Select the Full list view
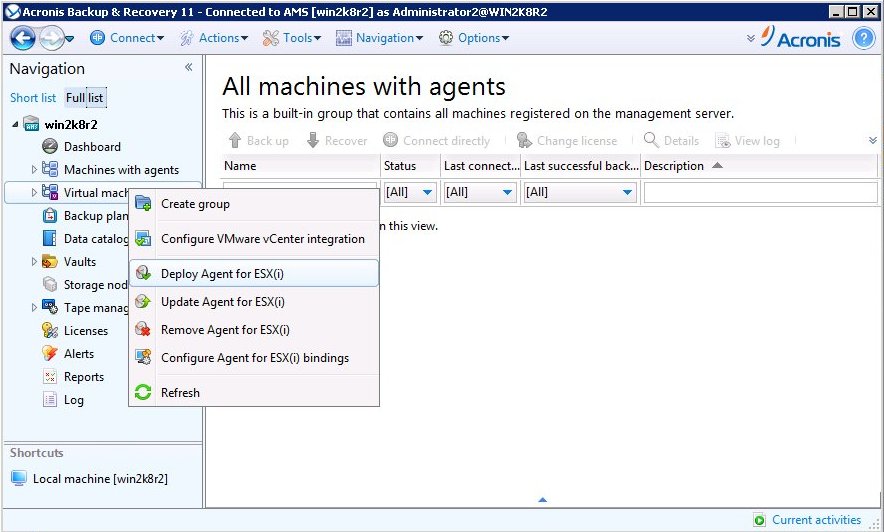 pyautogui.click(x=85, y=98)
